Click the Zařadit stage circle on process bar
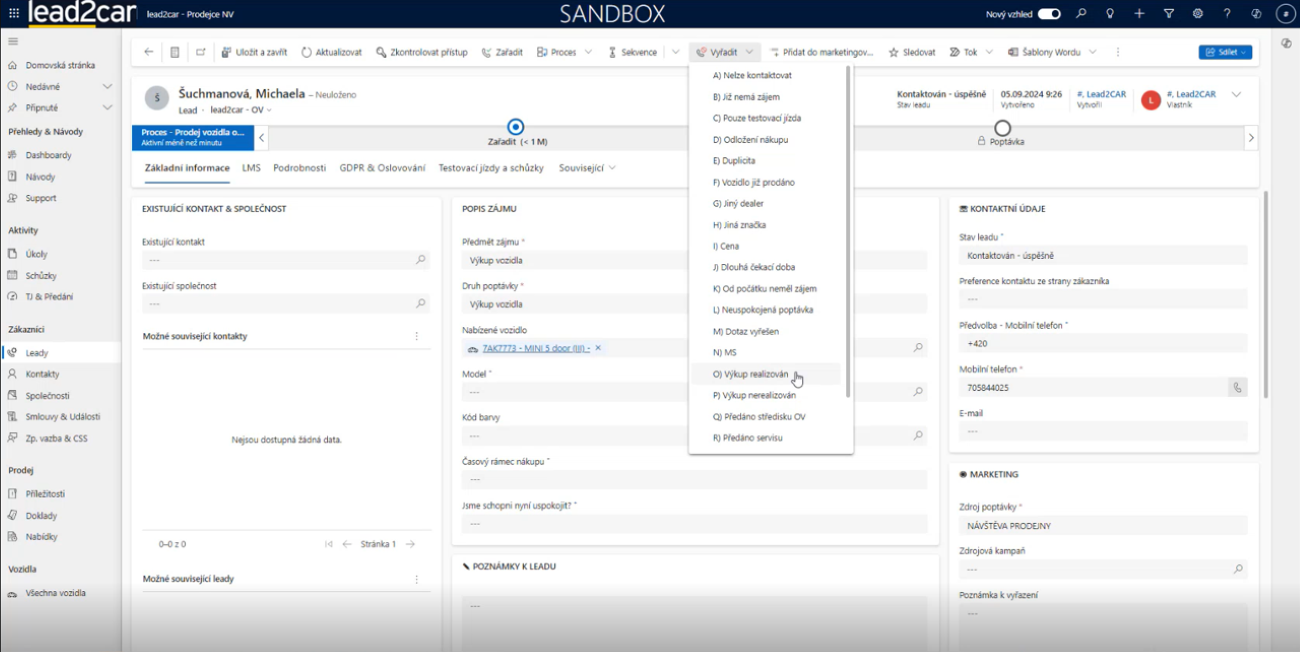 pyautogui.click(x=516, y=127)
